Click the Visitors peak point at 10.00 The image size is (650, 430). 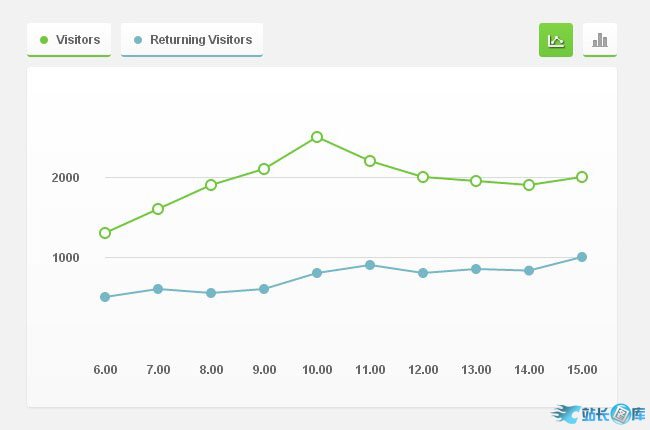click(x=317, y=137)
